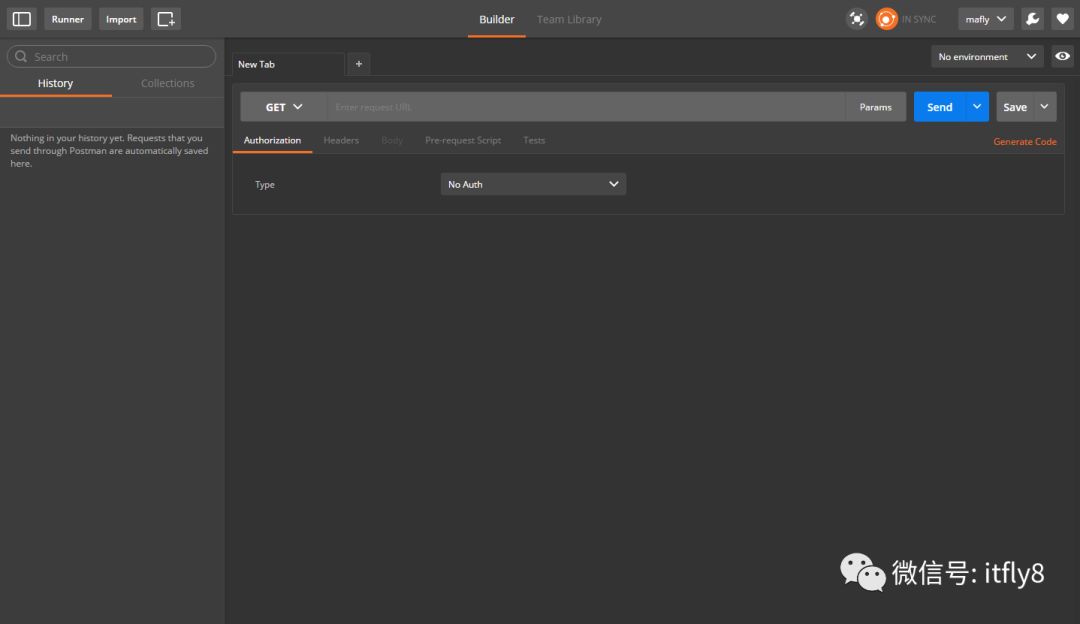The height and width of the screenshot is (624, 1080).
Task: Open the mafly account dropdown
Action: point(986,19)
